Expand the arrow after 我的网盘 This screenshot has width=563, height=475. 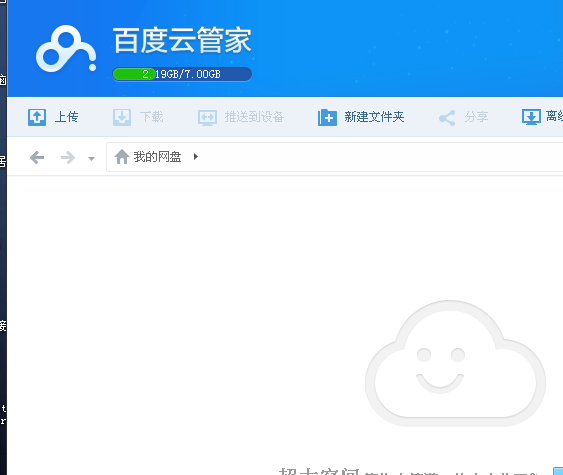click(x=196, y=157)
